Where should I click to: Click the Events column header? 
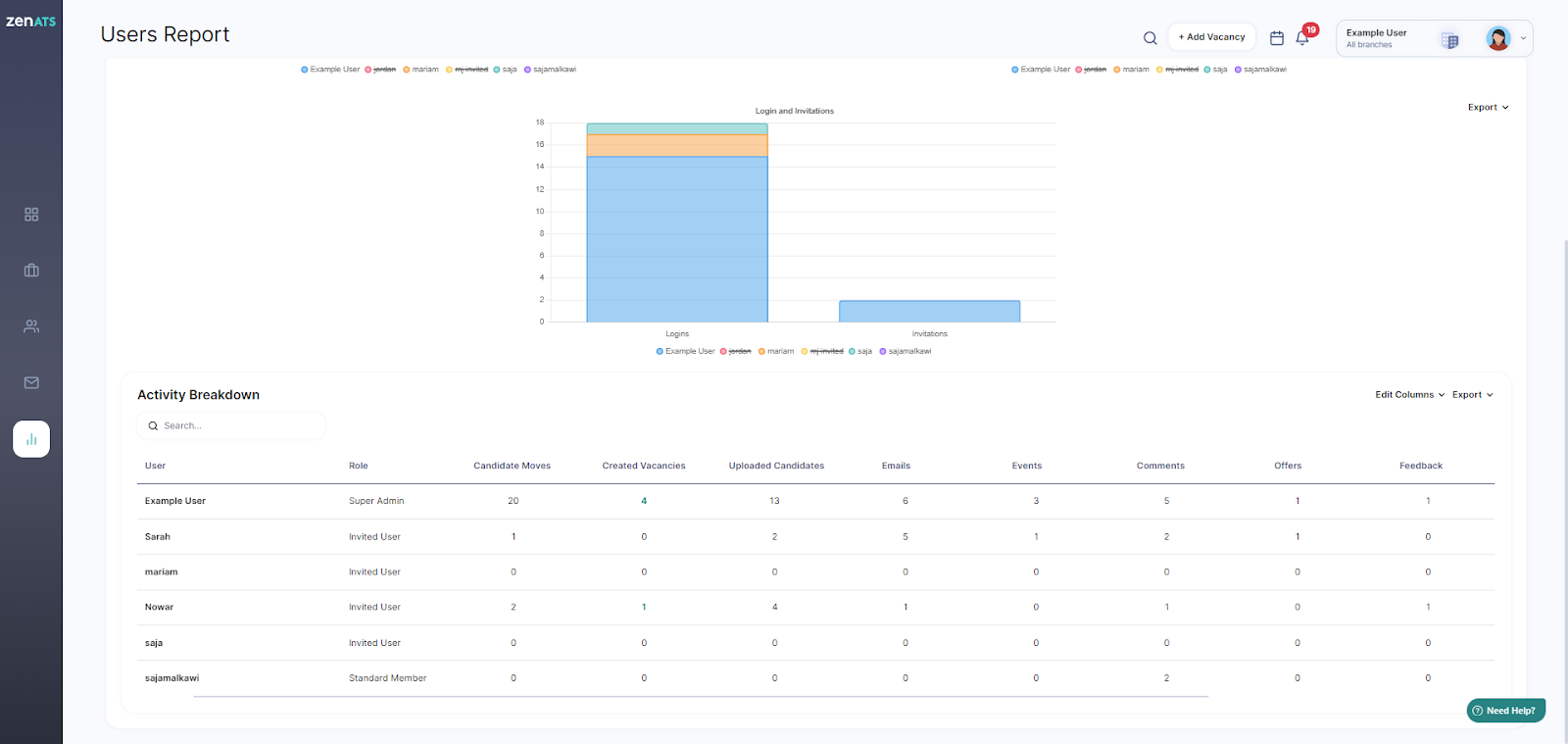tap(1027, 466)
